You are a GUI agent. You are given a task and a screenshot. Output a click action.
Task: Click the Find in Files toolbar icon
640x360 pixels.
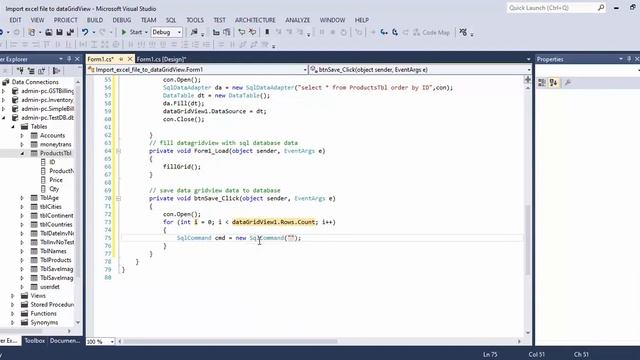click(x=194, y=32)
